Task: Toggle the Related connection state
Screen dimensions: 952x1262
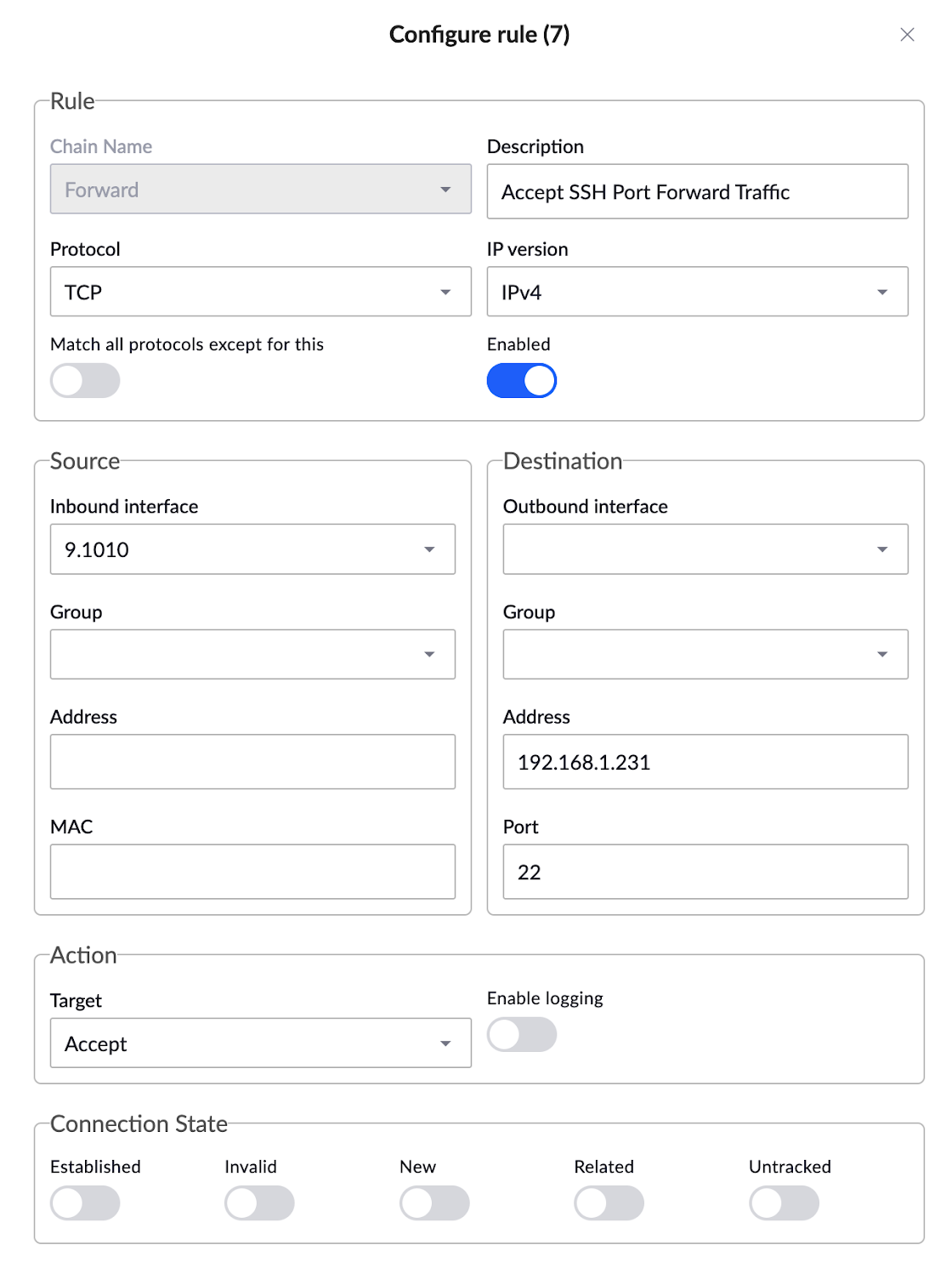Action: 609,1202
